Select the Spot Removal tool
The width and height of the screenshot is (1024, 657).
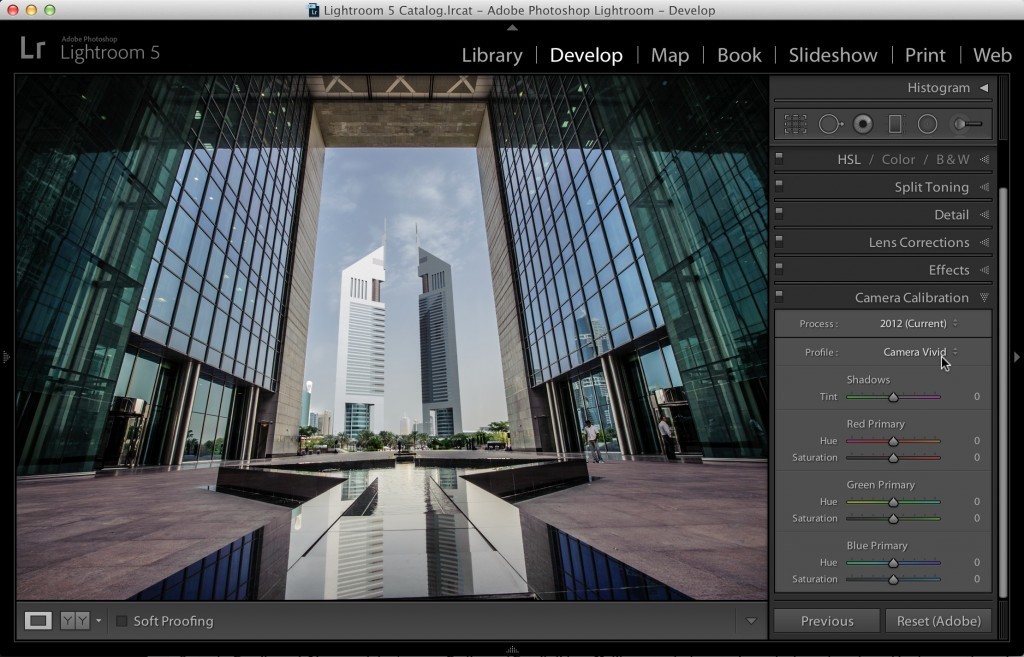coord(830,124)
